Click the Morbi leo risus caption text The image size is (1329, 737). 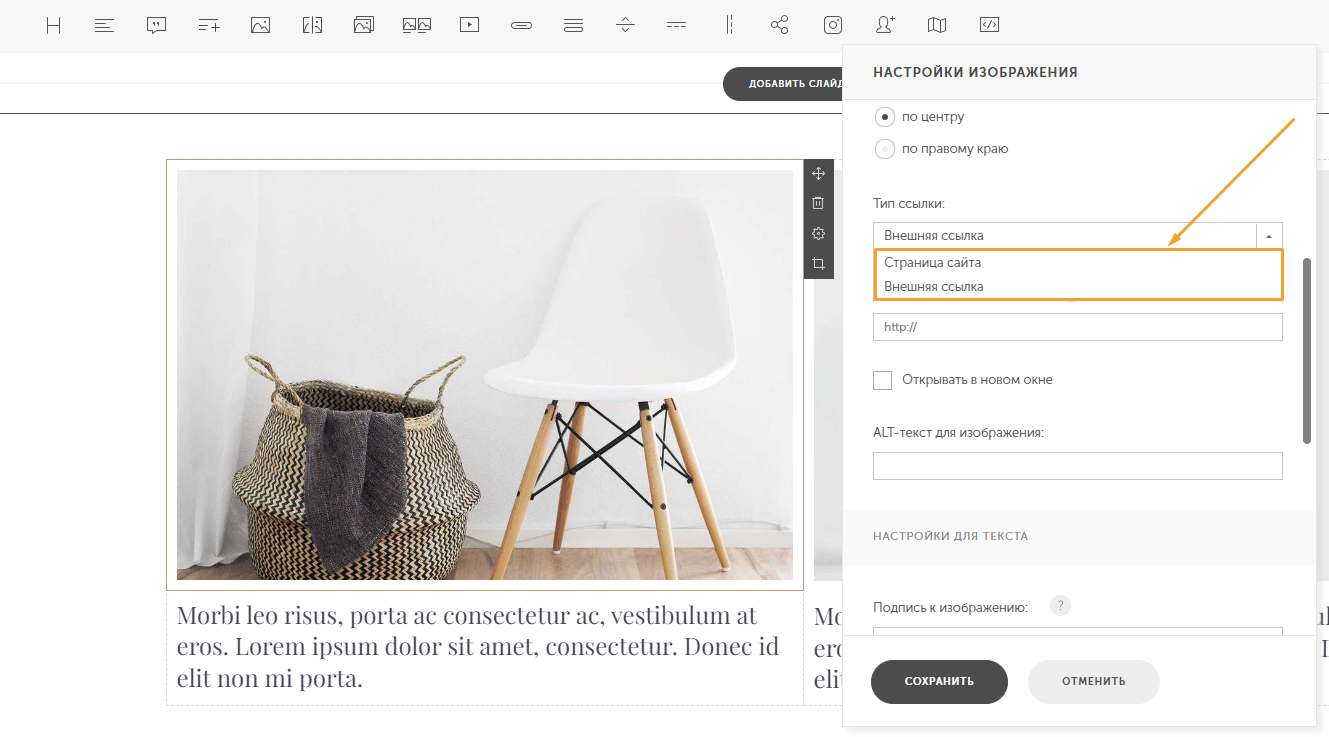(x=478, y=647)
